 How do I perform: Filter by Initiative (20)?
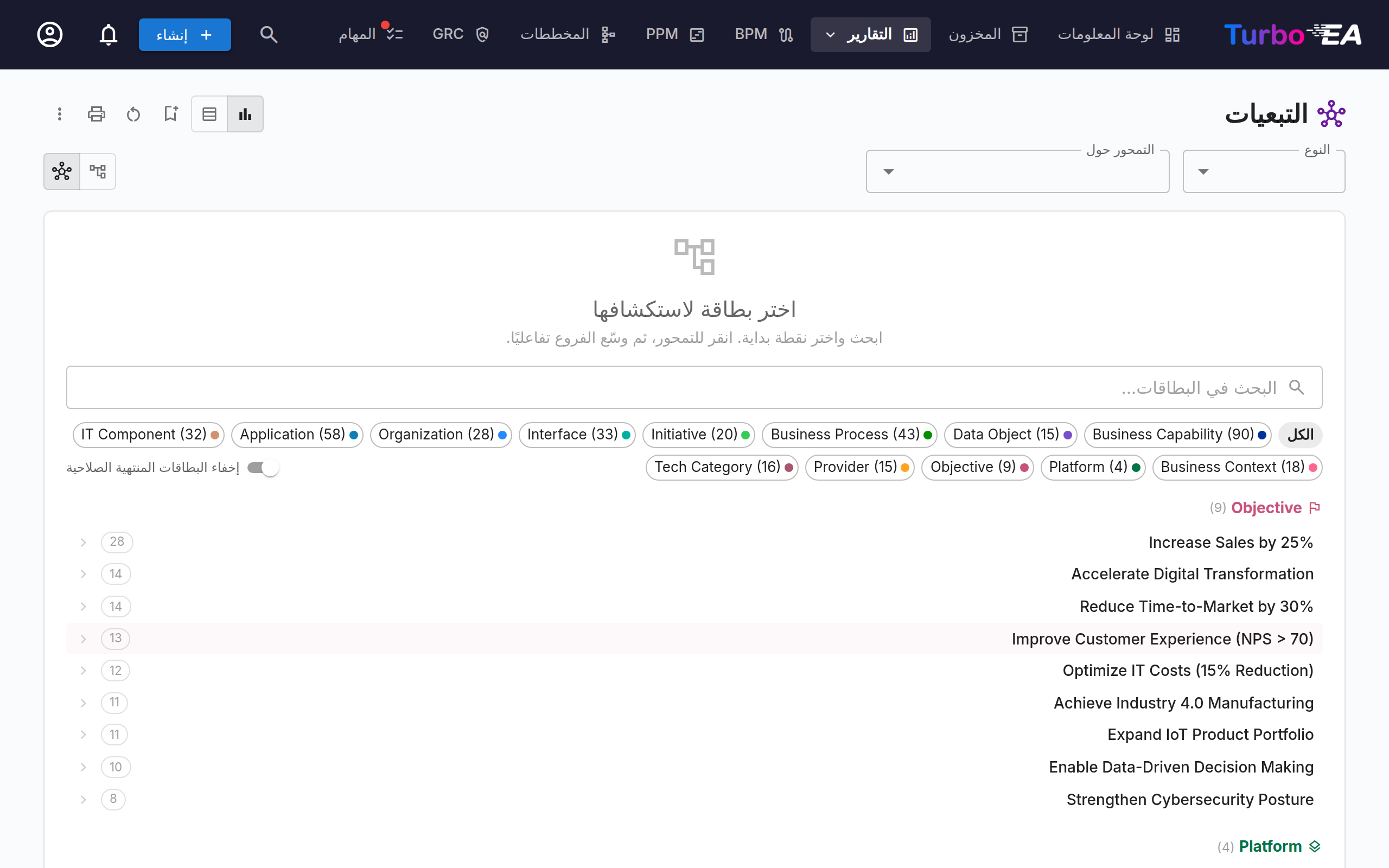[x=699, y=435]
